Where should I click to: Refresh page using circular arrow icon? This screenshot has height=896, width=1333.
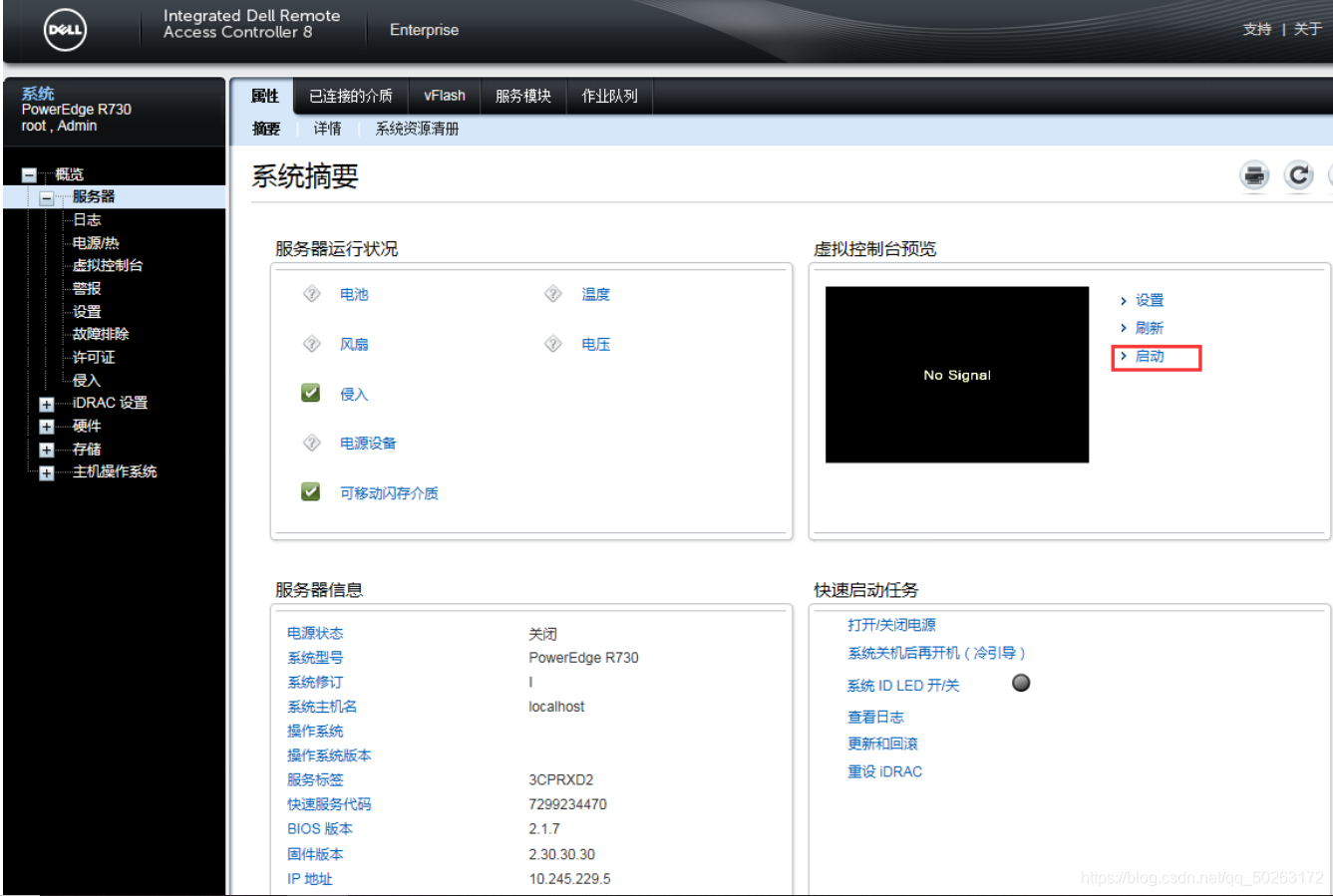[x=1298, y=175]
